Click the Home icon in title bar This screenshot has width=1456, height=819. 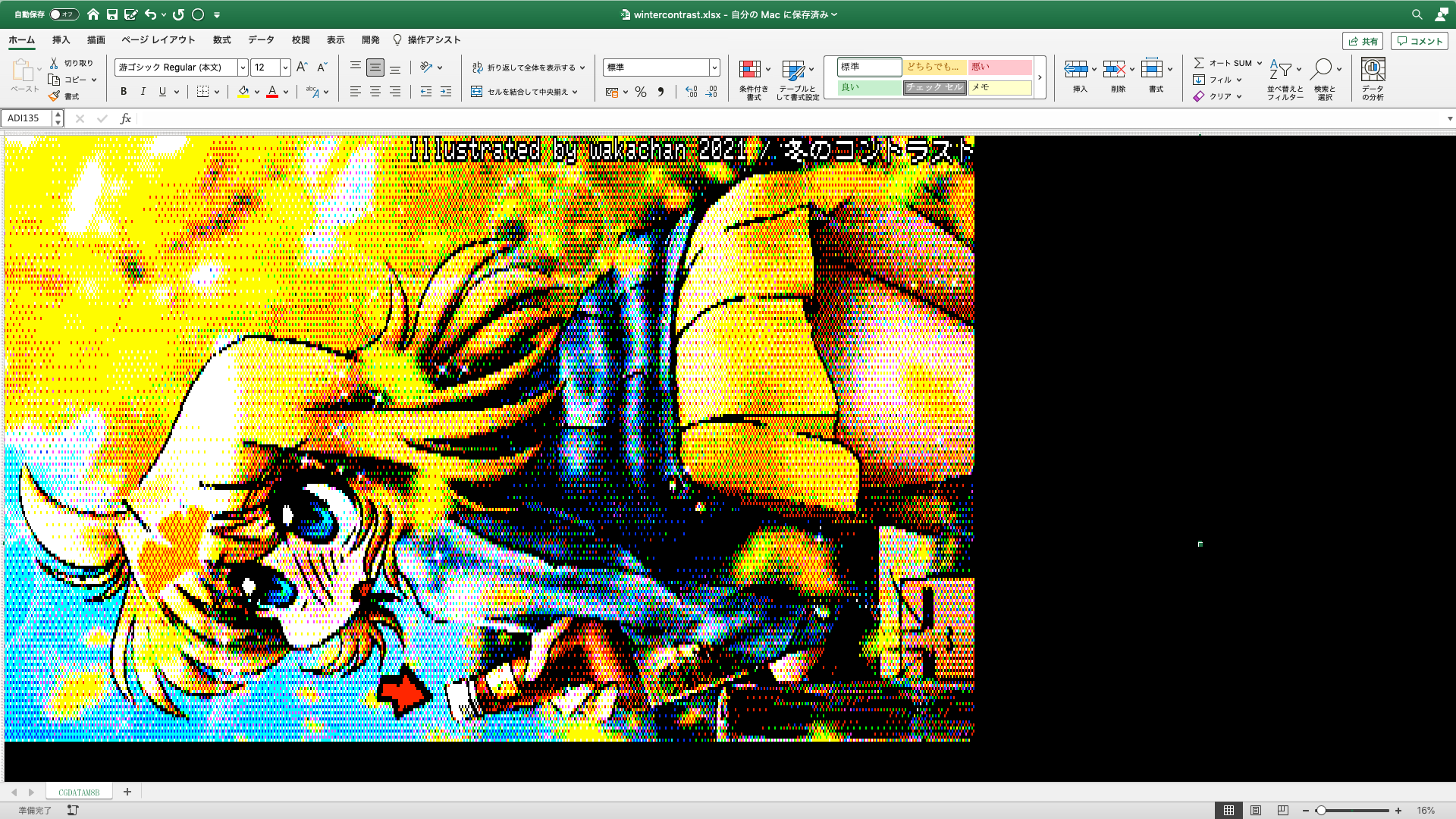tap(93, 14)
